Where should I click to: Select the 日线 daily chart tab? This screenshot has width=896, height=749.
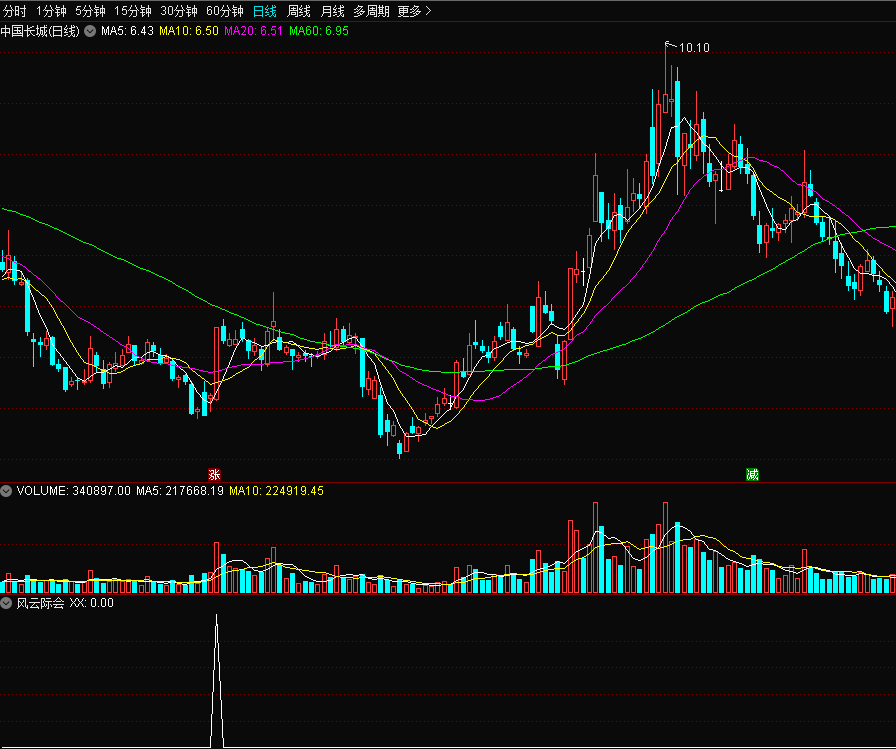pos(265,11)
